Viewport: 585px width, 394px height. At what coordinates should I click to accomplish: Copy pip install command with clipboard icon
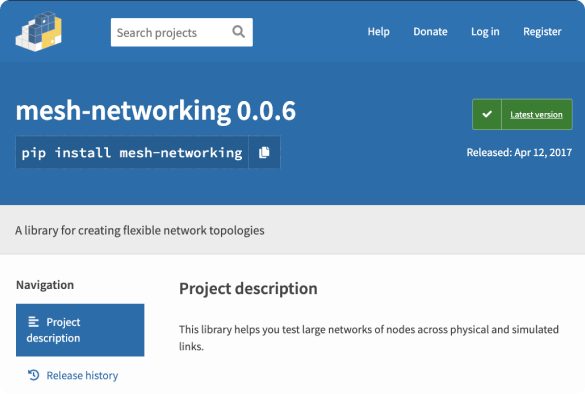click(264, 152)
